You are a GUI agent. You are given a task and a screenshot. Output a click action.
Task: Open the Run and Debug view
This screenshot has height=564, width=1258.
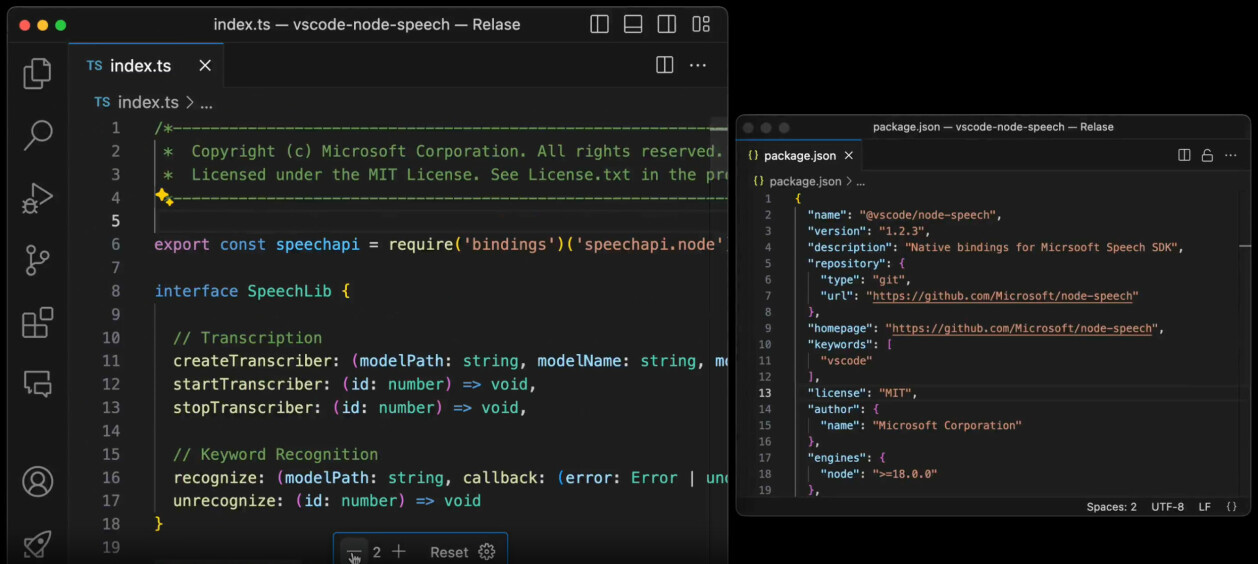click(x=38, y=198)
